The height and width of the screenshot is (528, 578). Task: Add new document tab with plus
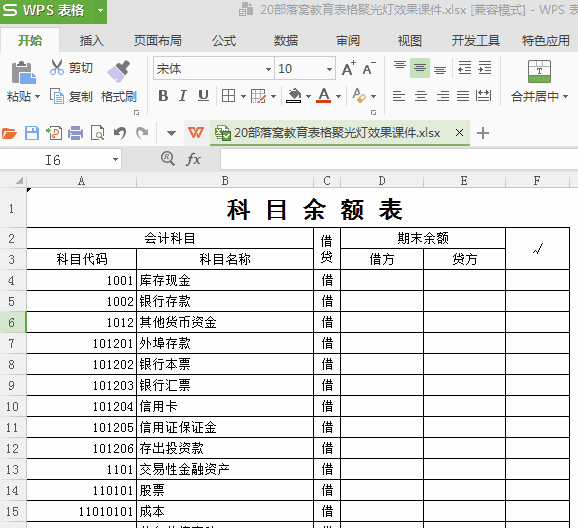coord(483,133)
